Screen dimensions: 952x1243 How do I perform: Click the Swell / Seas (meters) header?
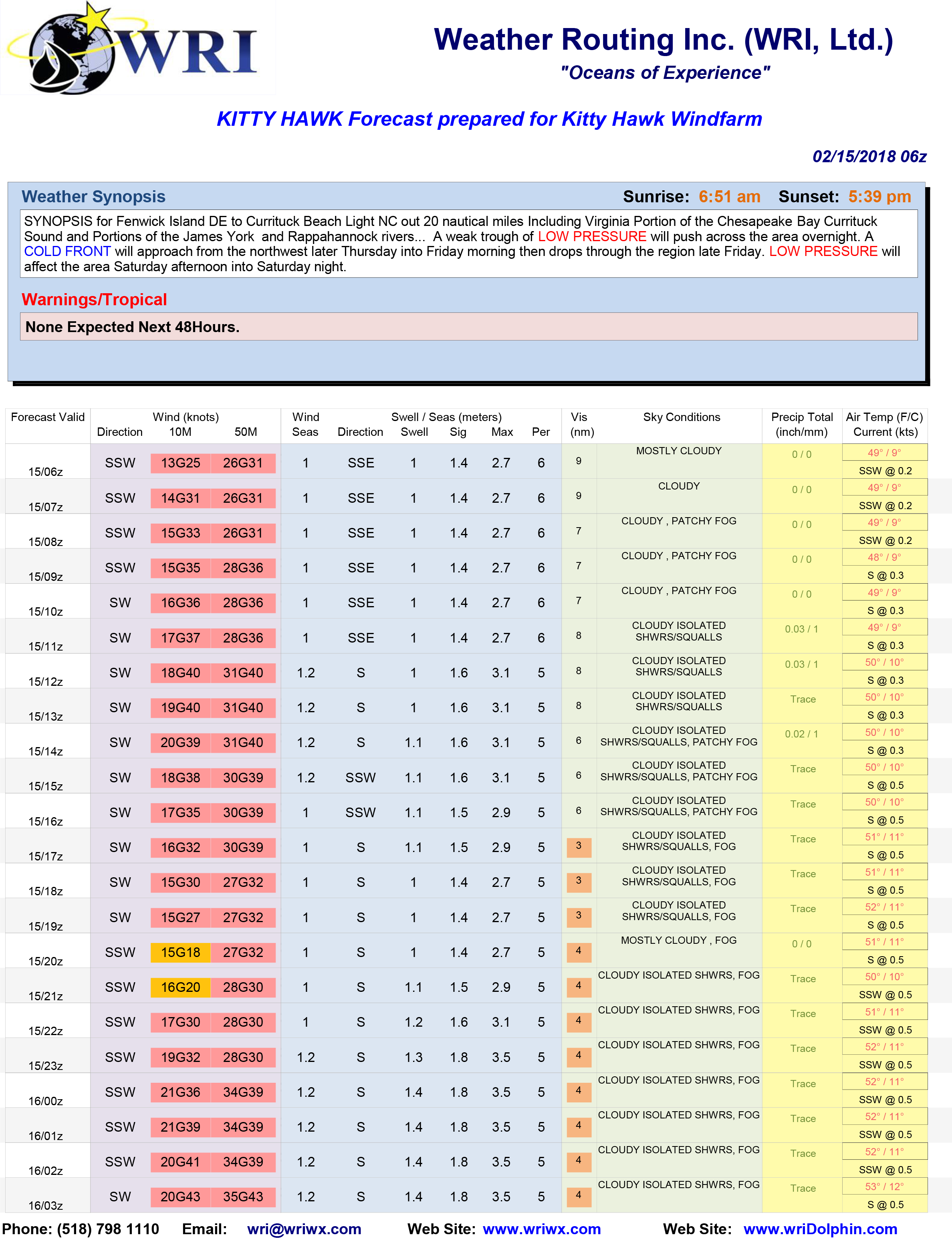(446, 417)
